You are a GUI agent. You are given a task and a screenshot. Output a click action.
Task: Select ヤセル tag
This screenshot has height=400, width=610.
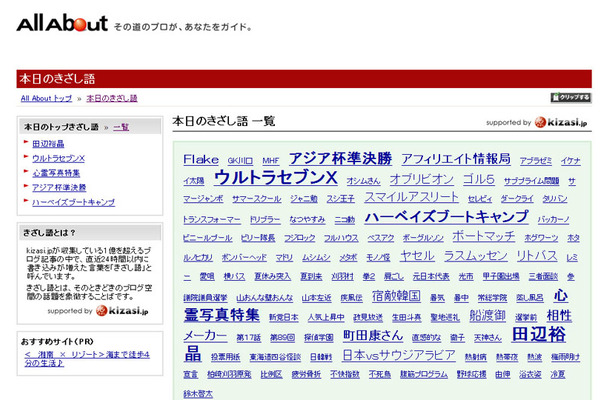[x=417, y=256]
